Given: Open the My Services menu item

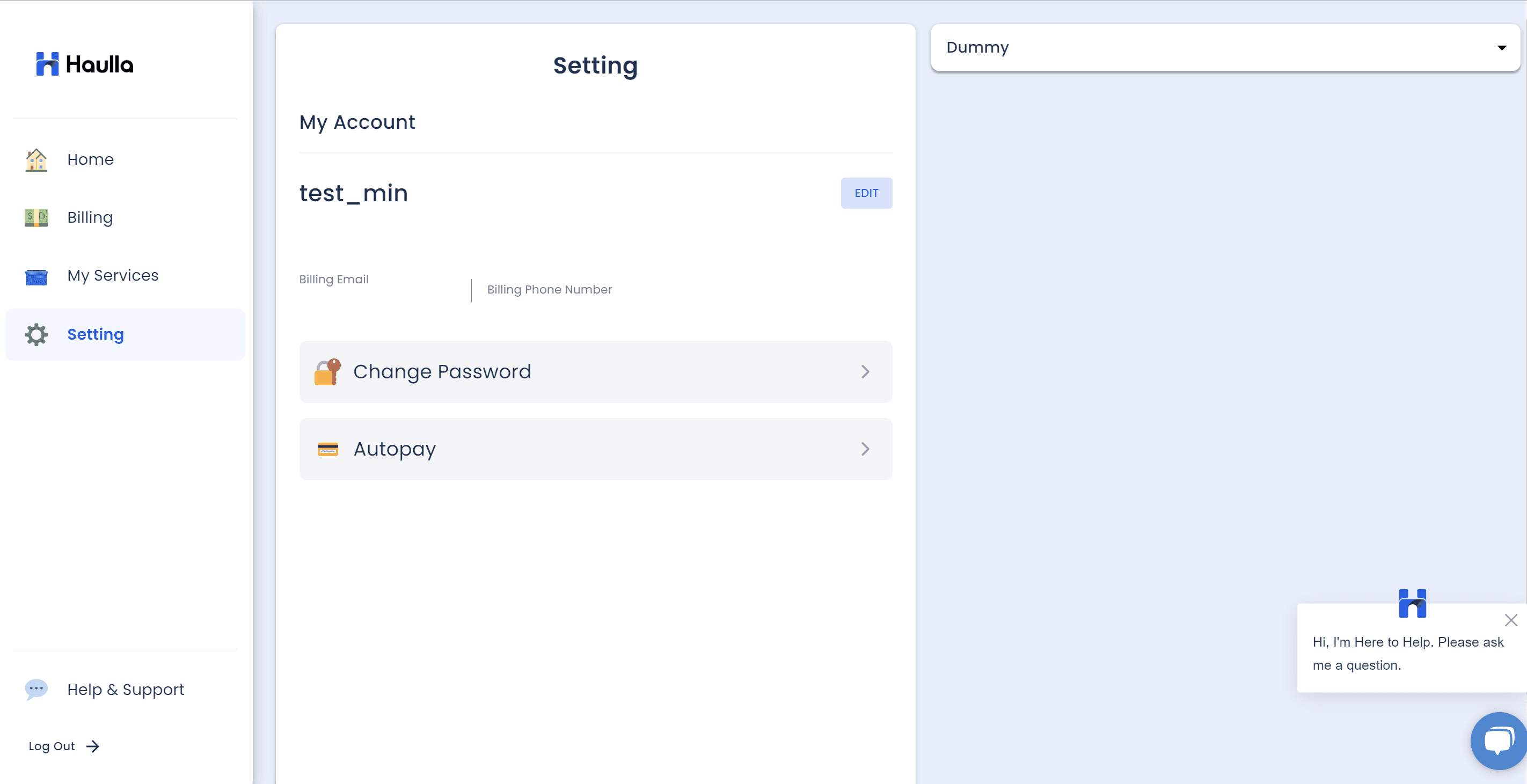Looking at the screenshot, I should click(x=113, y=276).
